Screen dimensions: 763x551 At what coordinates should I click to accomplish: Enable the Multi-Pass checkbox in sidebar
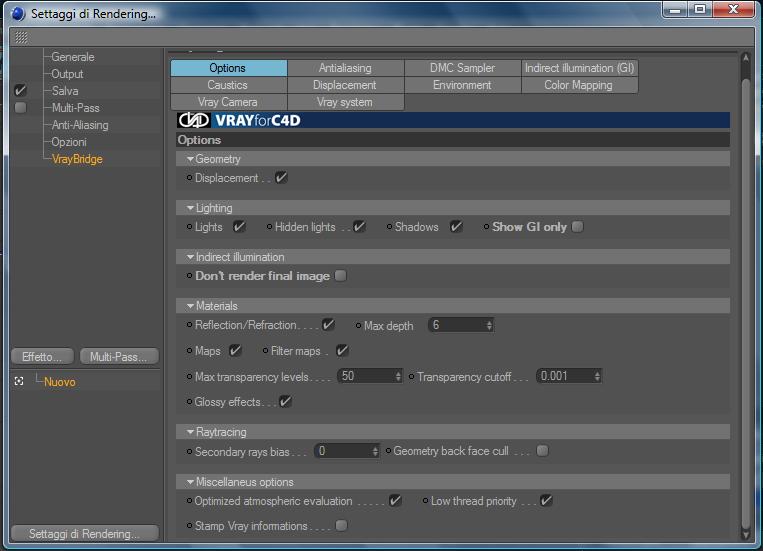(x=20, y=108)
